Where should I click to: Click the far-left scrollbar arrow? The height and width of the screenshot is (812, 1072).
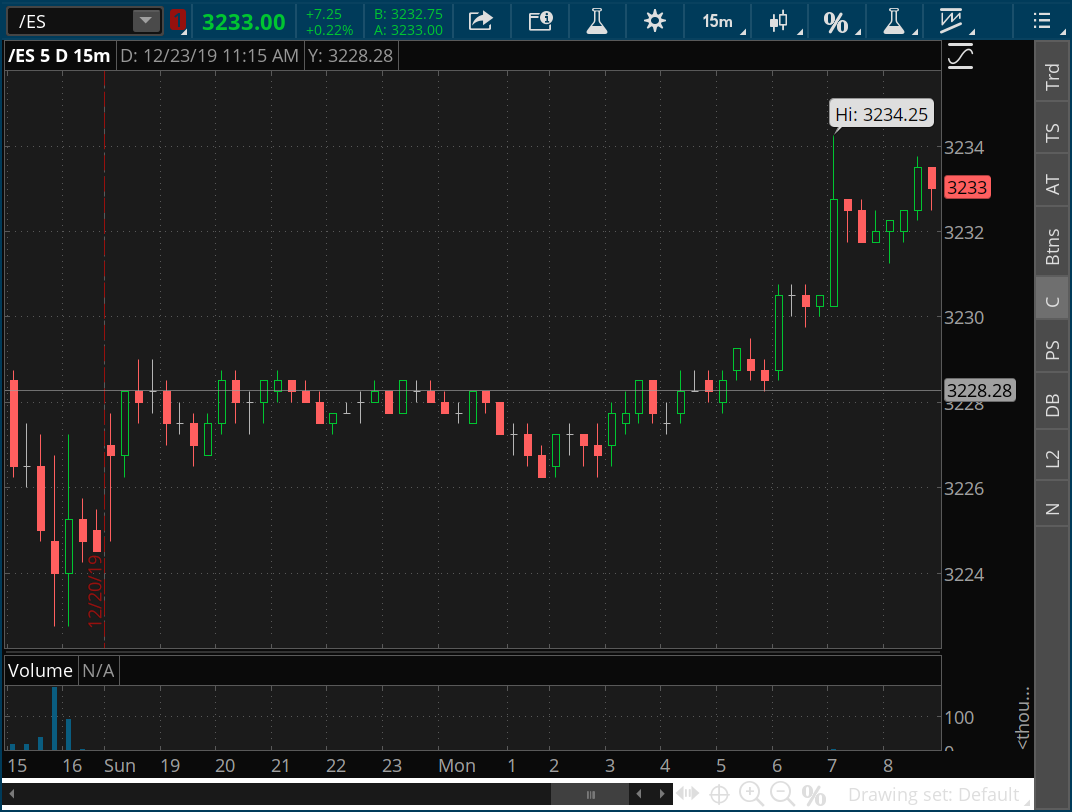[x=12, y=794]
